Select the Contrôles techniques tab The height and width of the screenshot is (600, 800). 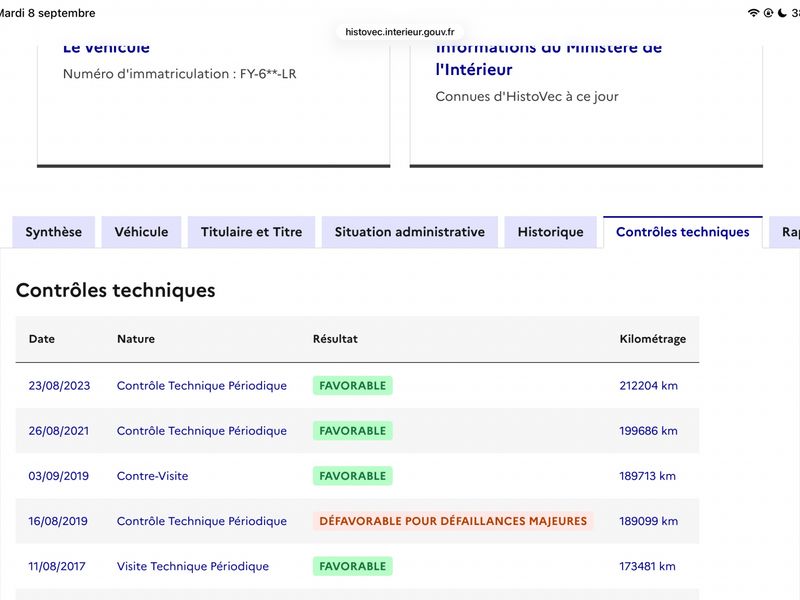[x=683, y=232]
